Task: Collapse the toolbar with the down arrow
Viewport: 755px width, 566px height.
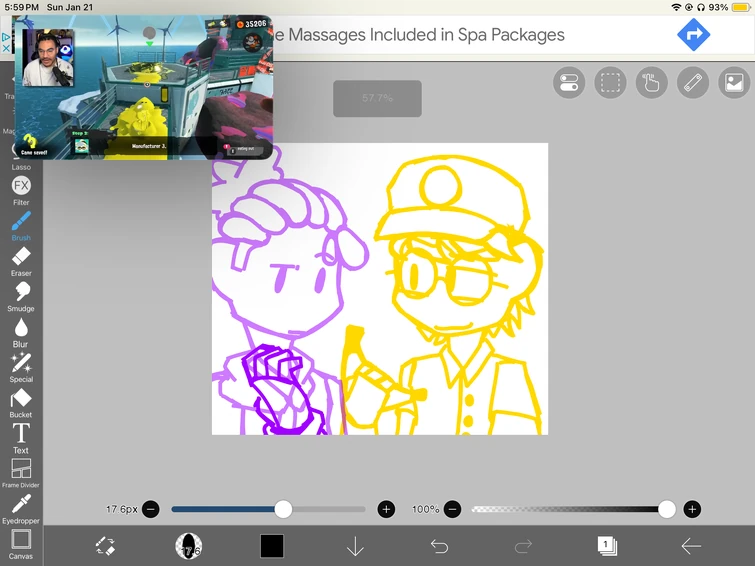Action: click(x=355, y=546)
